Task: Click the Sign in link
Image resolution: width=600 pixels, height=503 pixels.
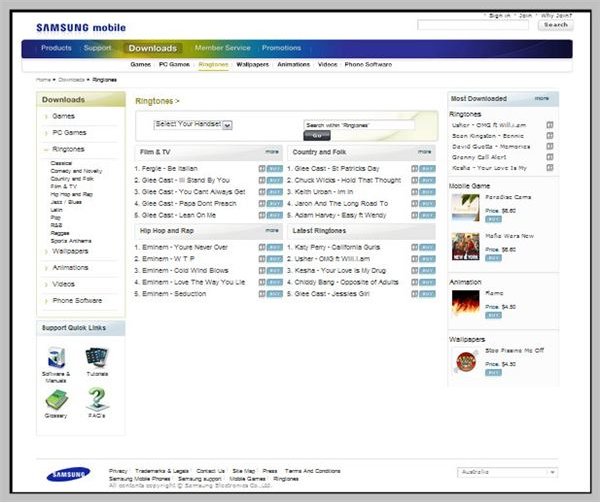Action: [x=499, y=16]
